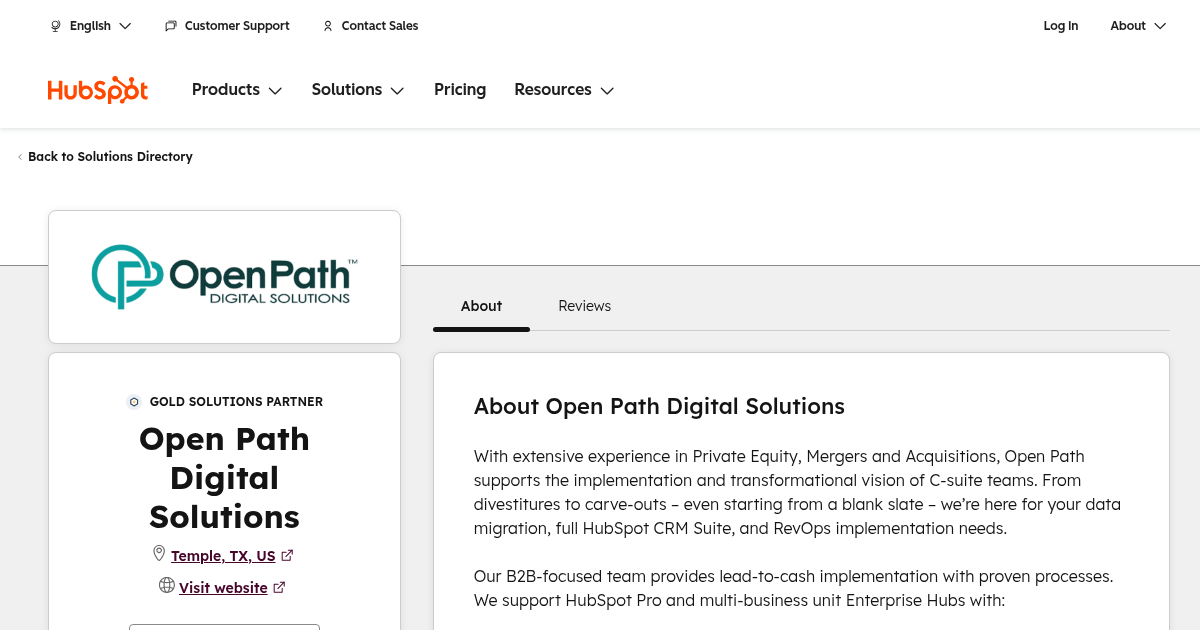Click the Gold Solutions Partner badge icon

[x=134, y=402]
